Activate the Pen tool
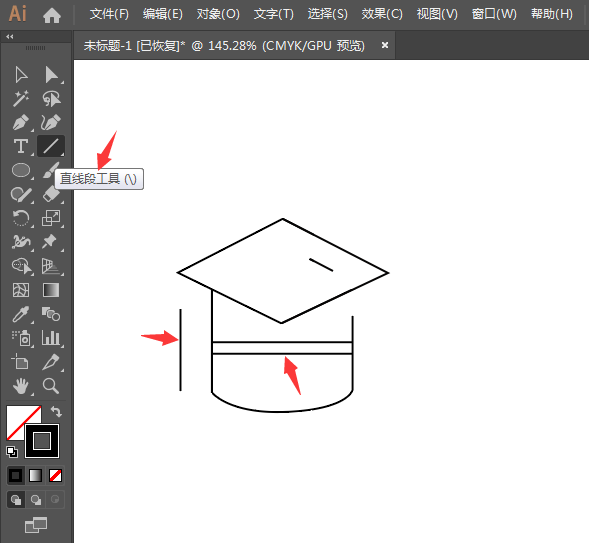589x543 pixels. [x=21, y=122]
